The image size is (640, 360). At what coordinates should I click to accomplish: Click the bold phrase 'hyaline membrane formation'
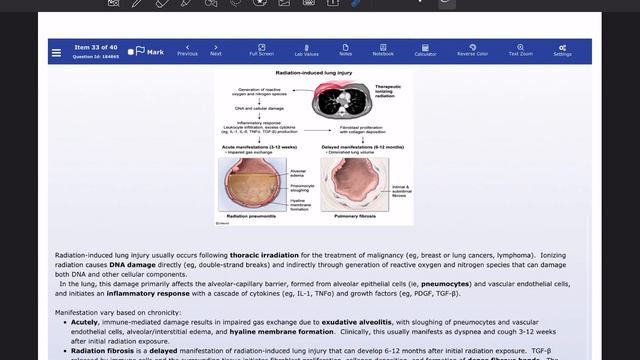click(281, 332)
